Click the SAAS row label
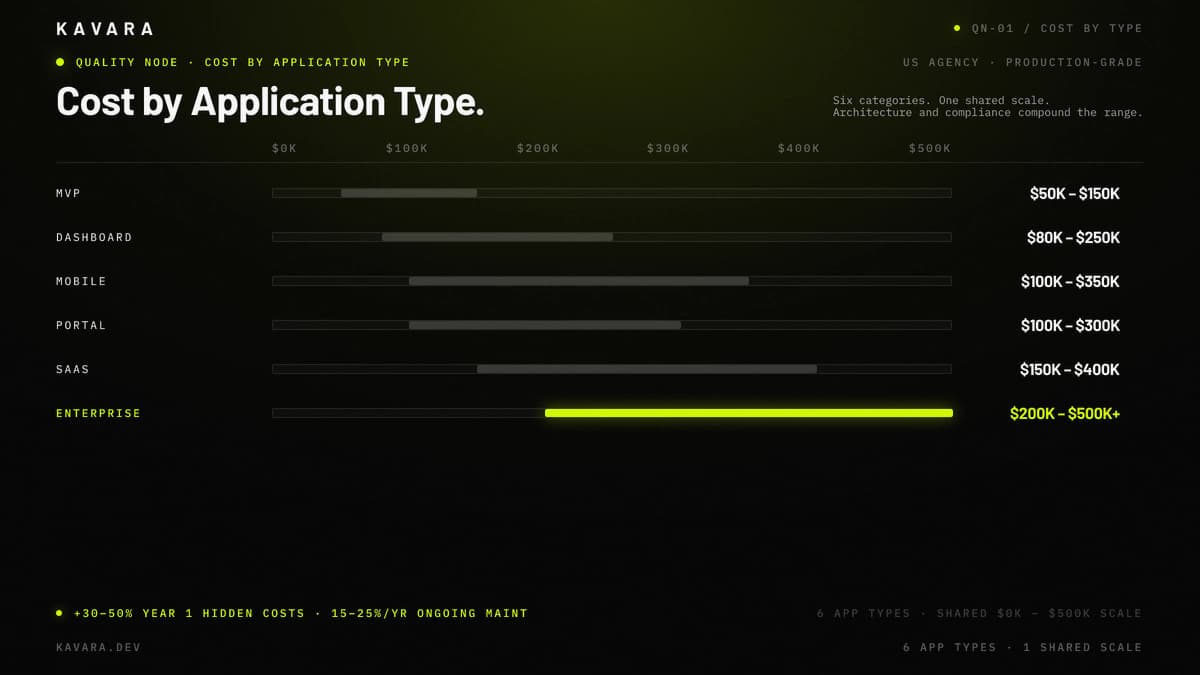1200x675 pixels. click(73, 369)
